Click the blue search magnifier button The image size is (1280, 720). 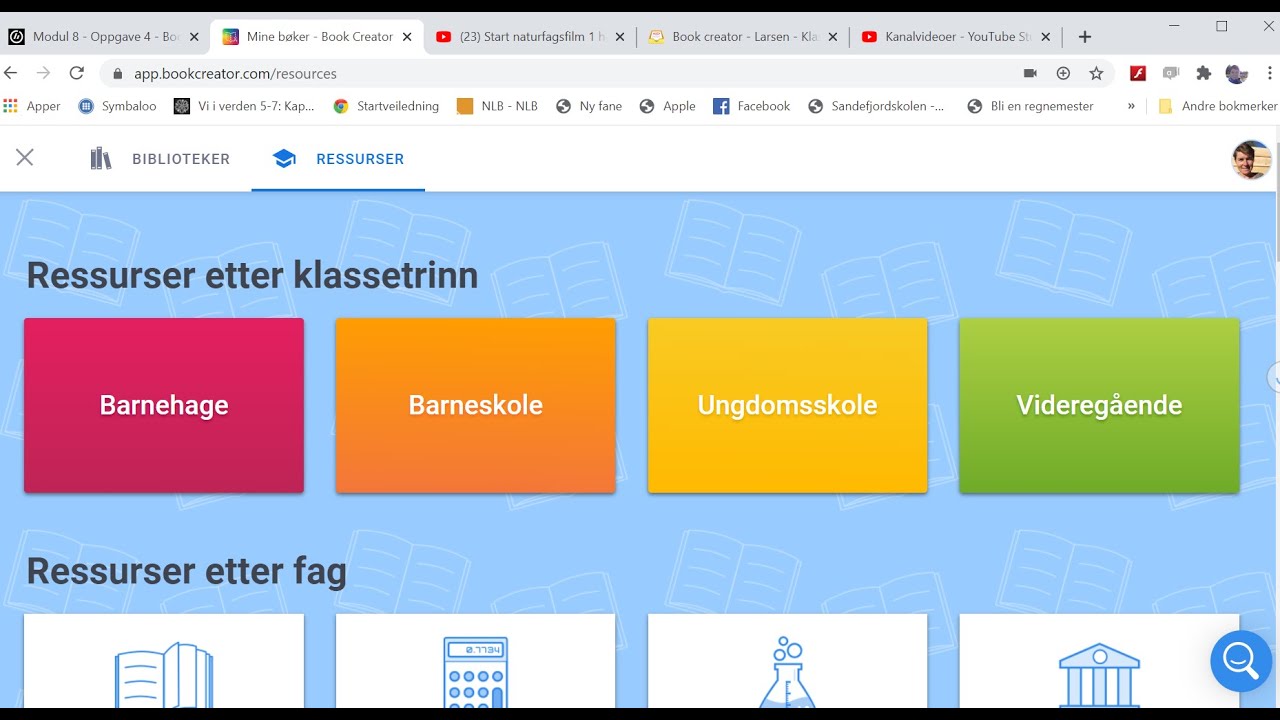(1241, 661)
